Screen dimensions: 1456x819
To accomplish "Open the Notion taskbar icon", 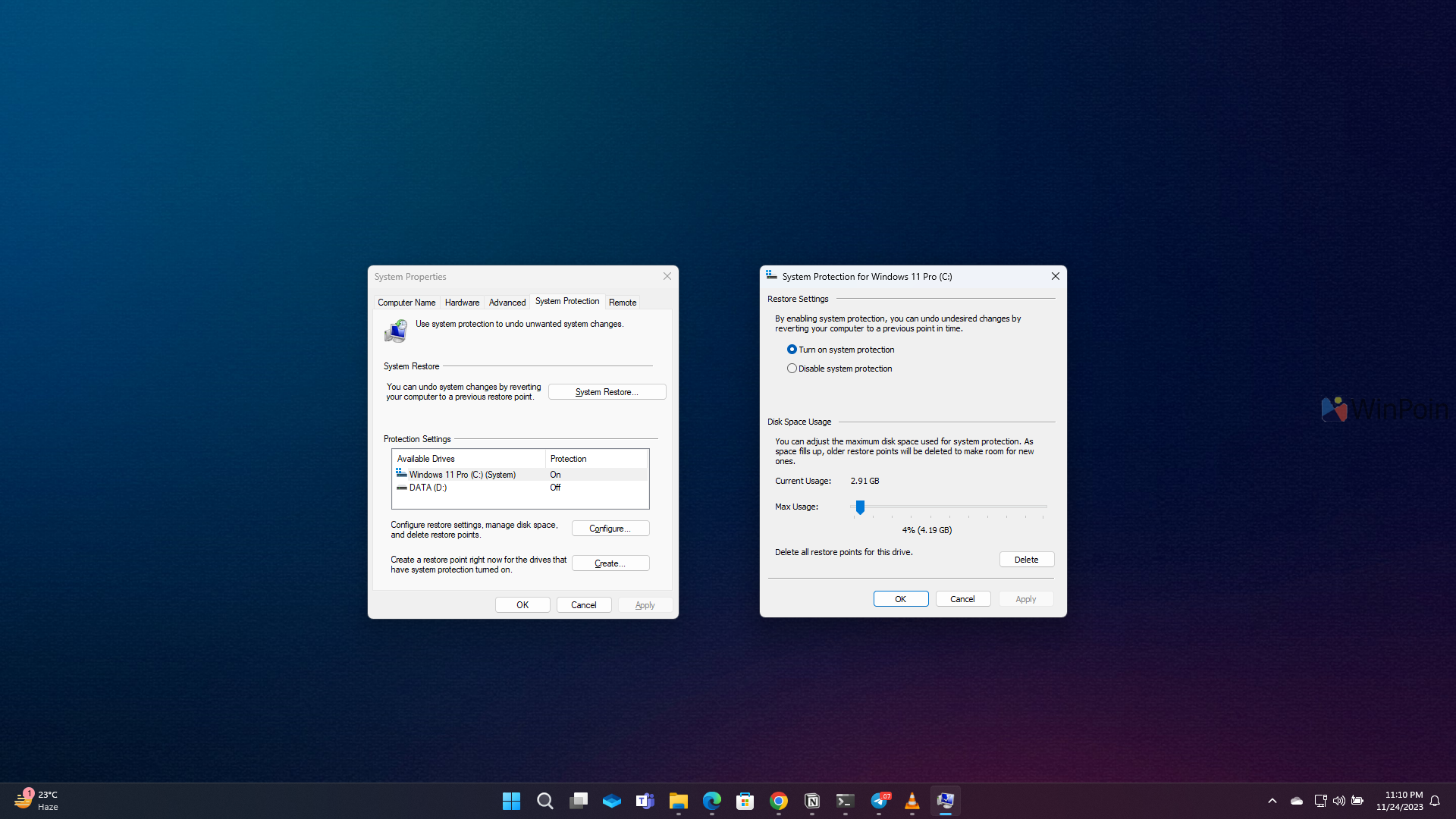I will [x=812, y=801].
